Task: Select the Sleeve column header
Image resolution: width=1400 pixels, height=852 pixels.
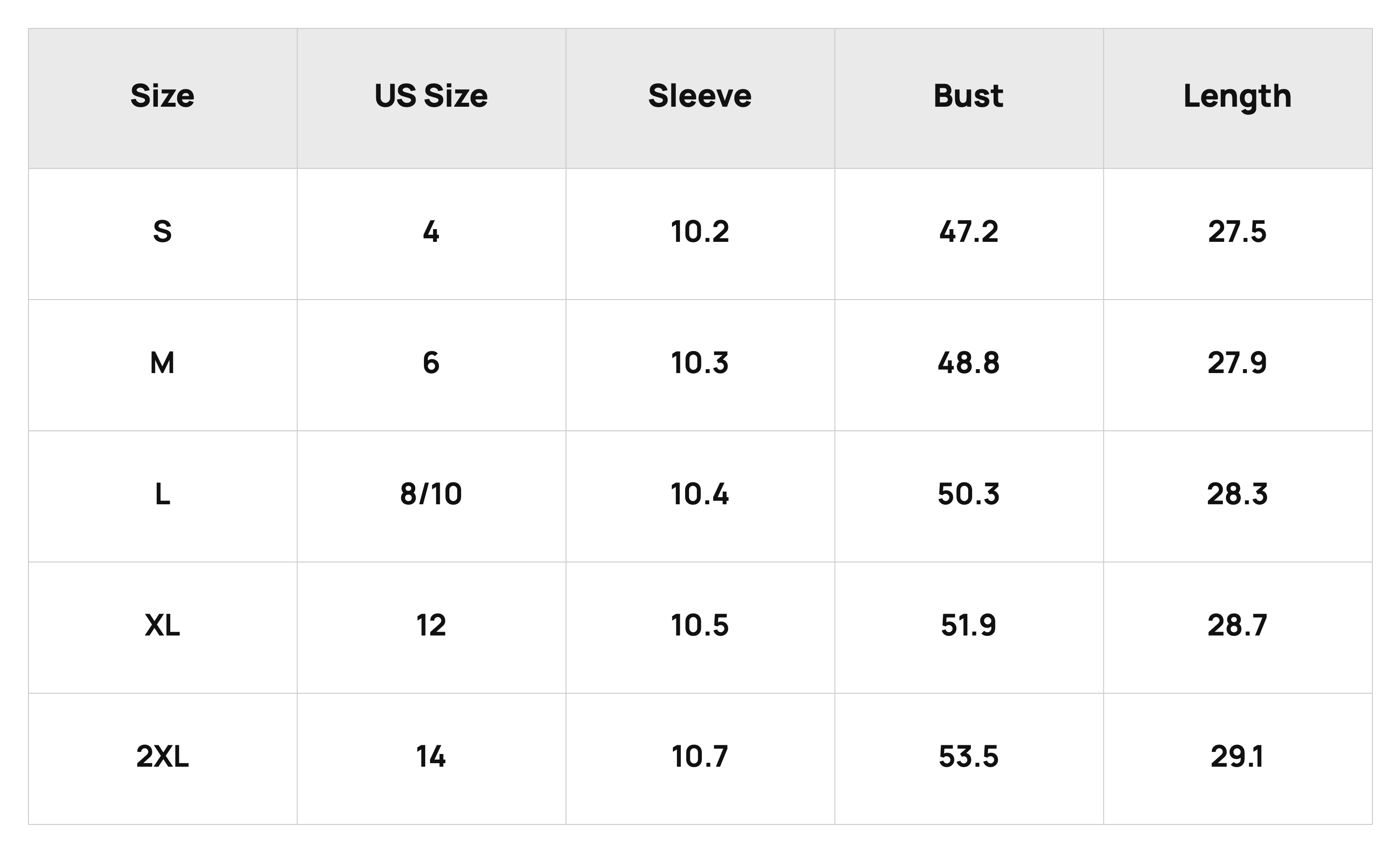Action: click(x=700, y=98)
